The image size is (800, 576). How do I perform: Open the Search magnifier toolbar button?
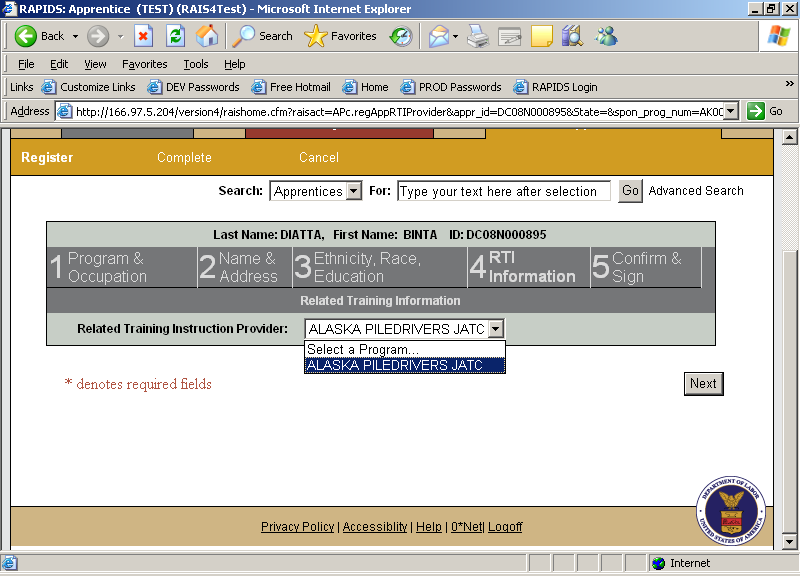tap(262, 36)
